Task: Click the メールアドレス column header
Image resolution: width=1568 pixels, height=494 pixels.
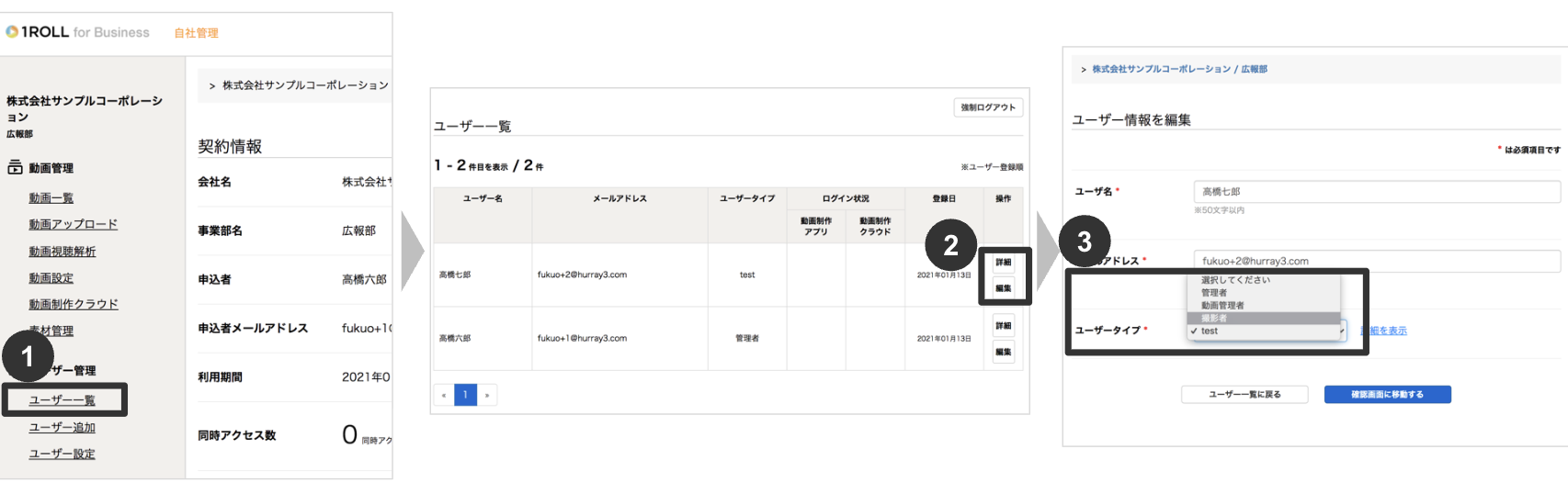Action: 619,198
